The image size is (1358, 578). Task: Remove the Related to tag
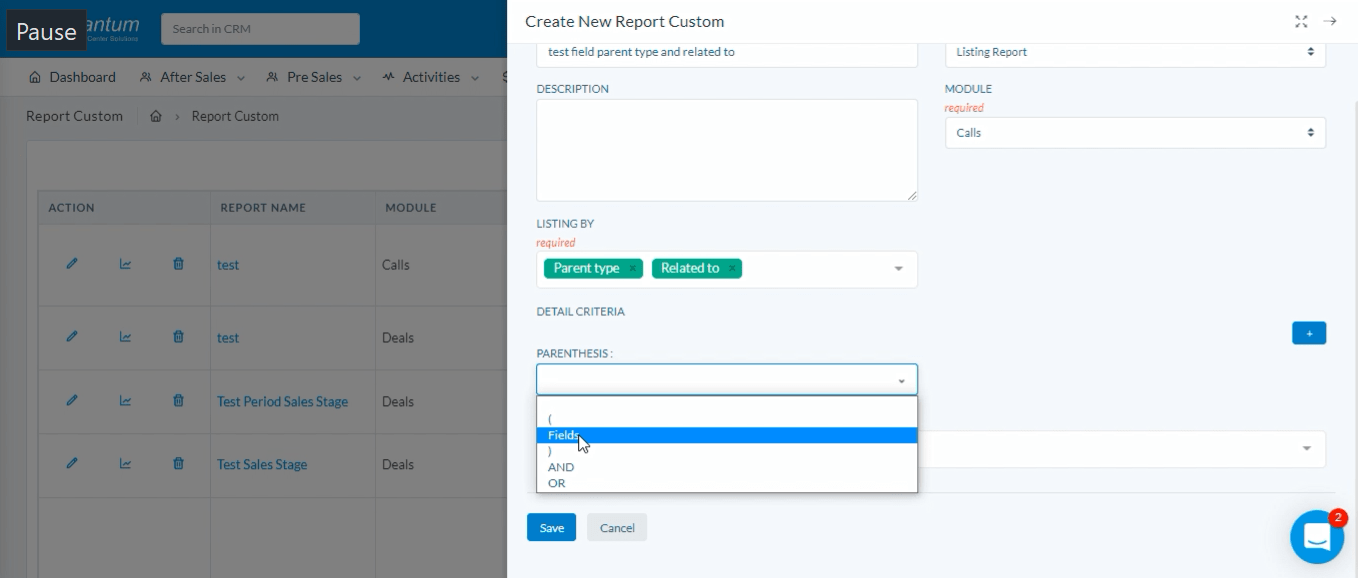click(x=732, y=268)
